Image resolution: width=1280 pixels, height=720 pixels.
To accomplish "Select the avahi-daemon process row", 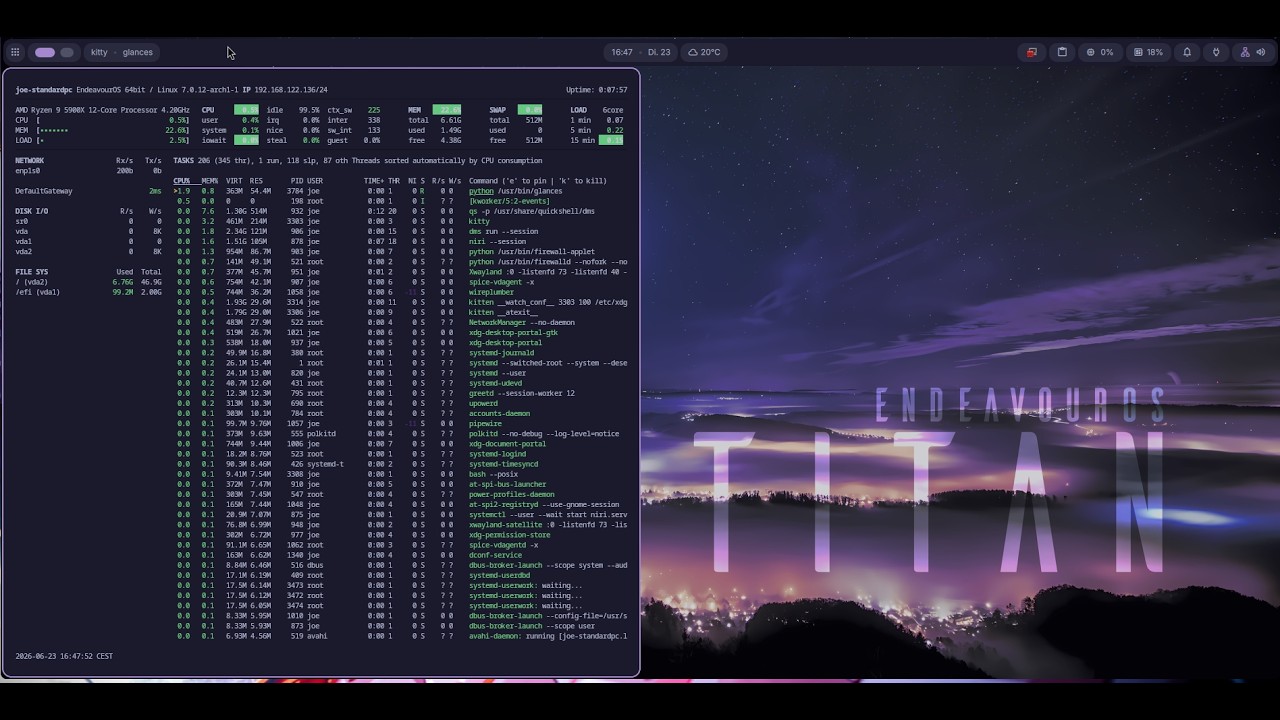I will point(400,636).
